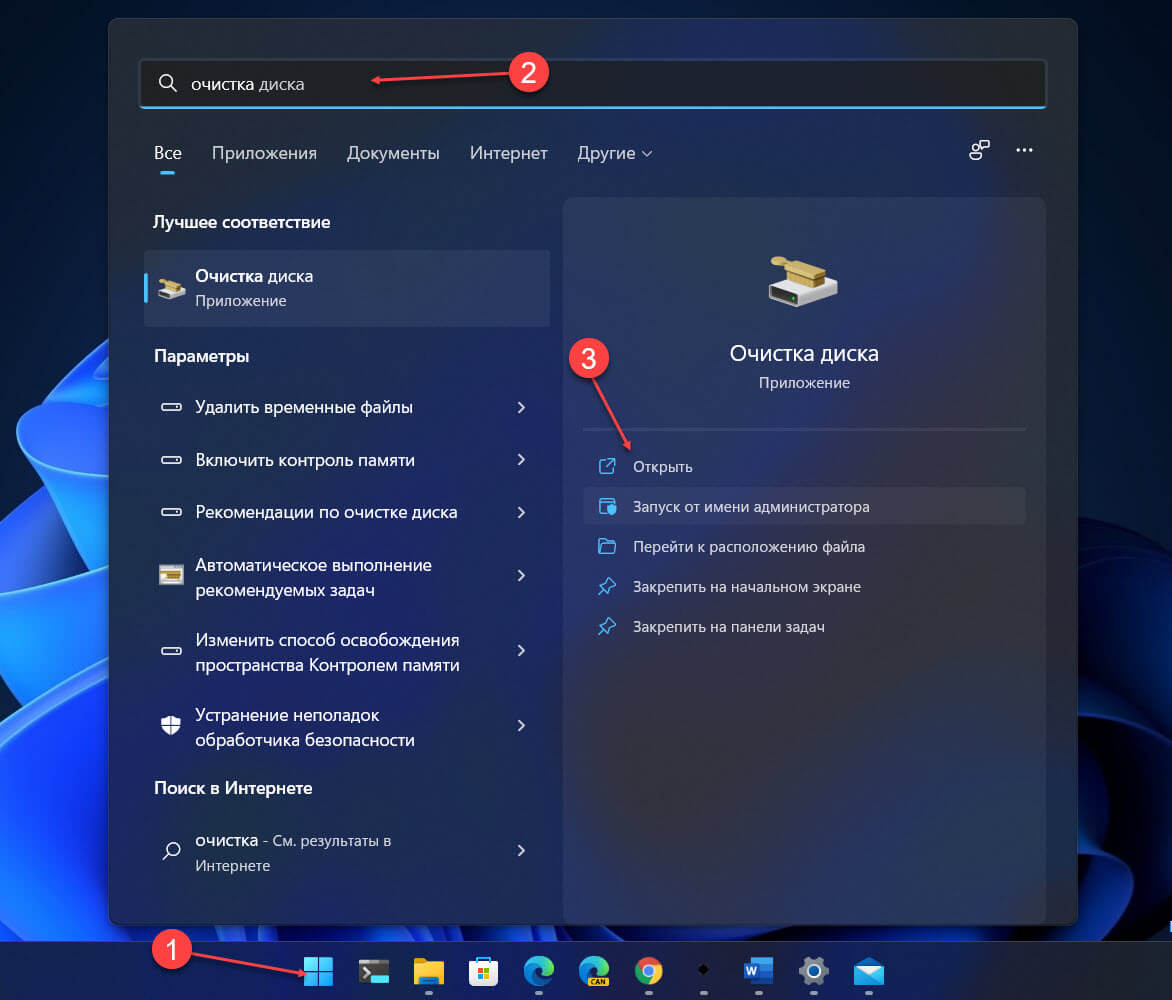
Task: Click the pin icon for панели задач
Action: click(x=607, y=626)
